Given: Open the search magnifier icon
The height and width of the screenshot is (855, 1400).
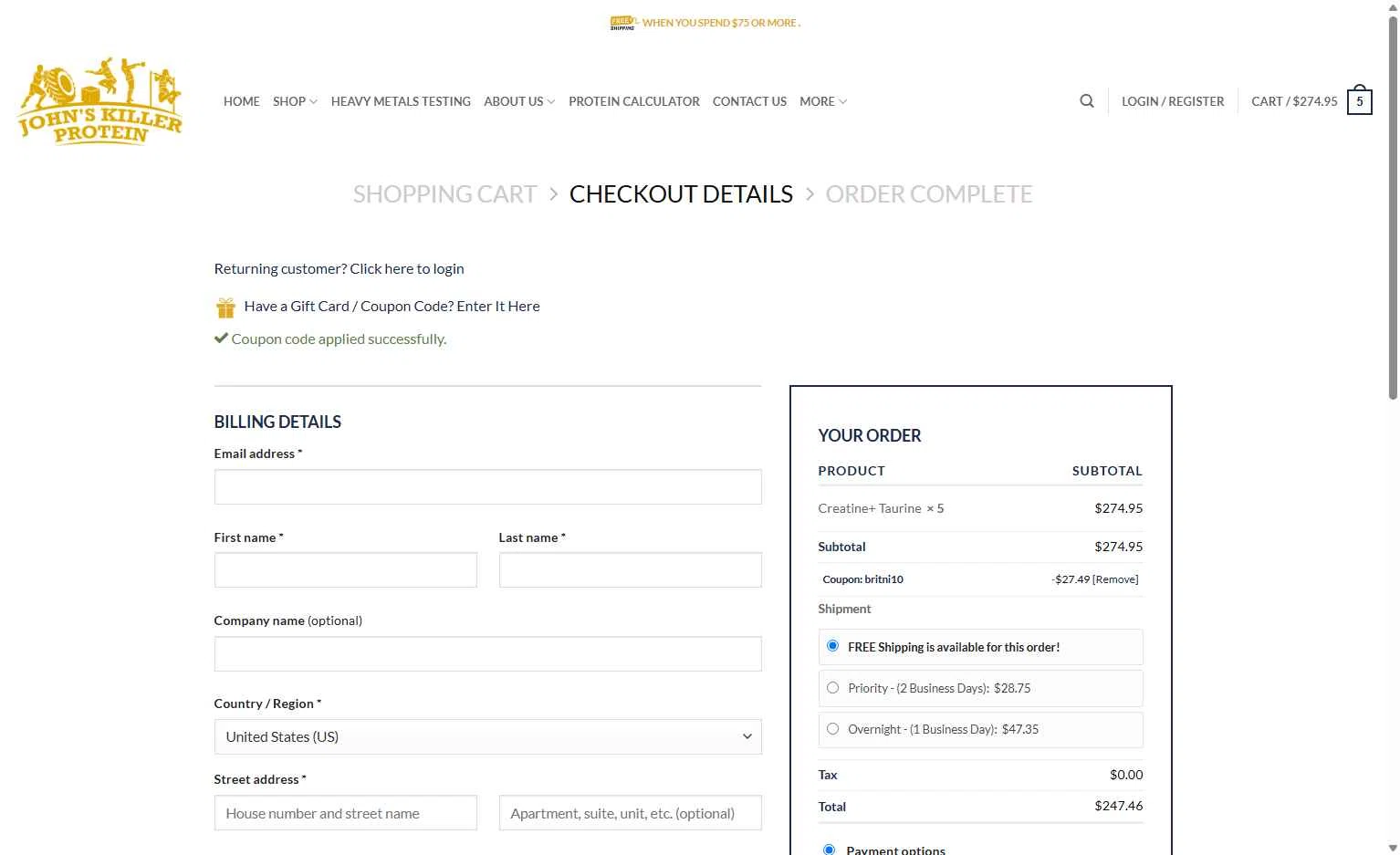Looking at the screenshot, I should 1086,101.
